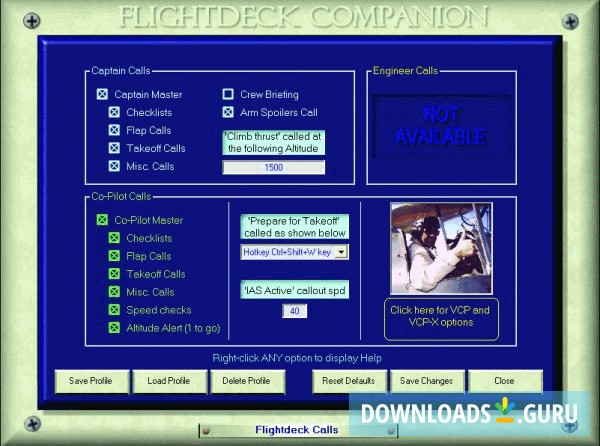Disable Co-Pilot Takeoff Calls

tap(114, 274)
